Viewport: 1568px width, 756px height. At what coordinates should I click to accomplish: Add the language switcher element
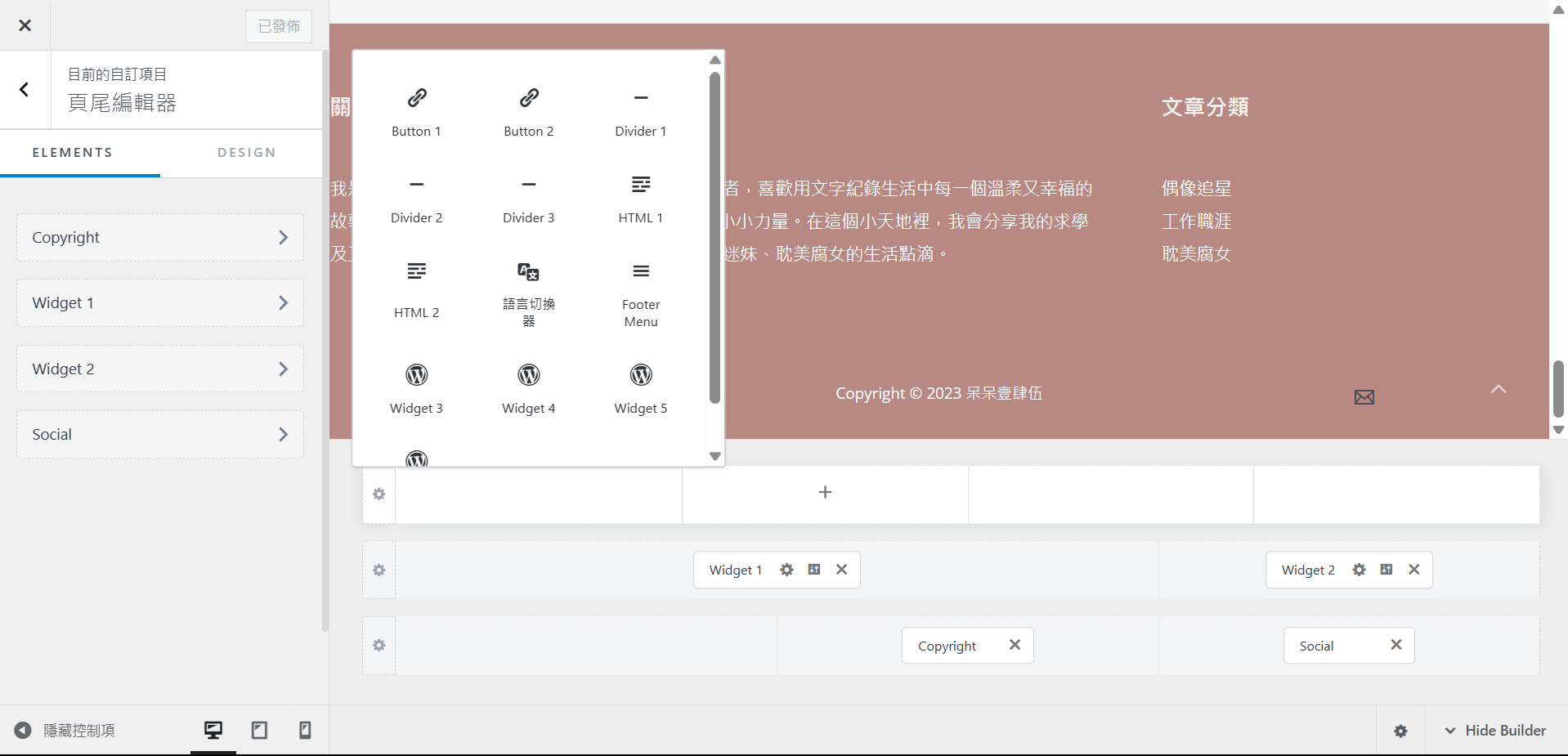[x=528, y=294]
